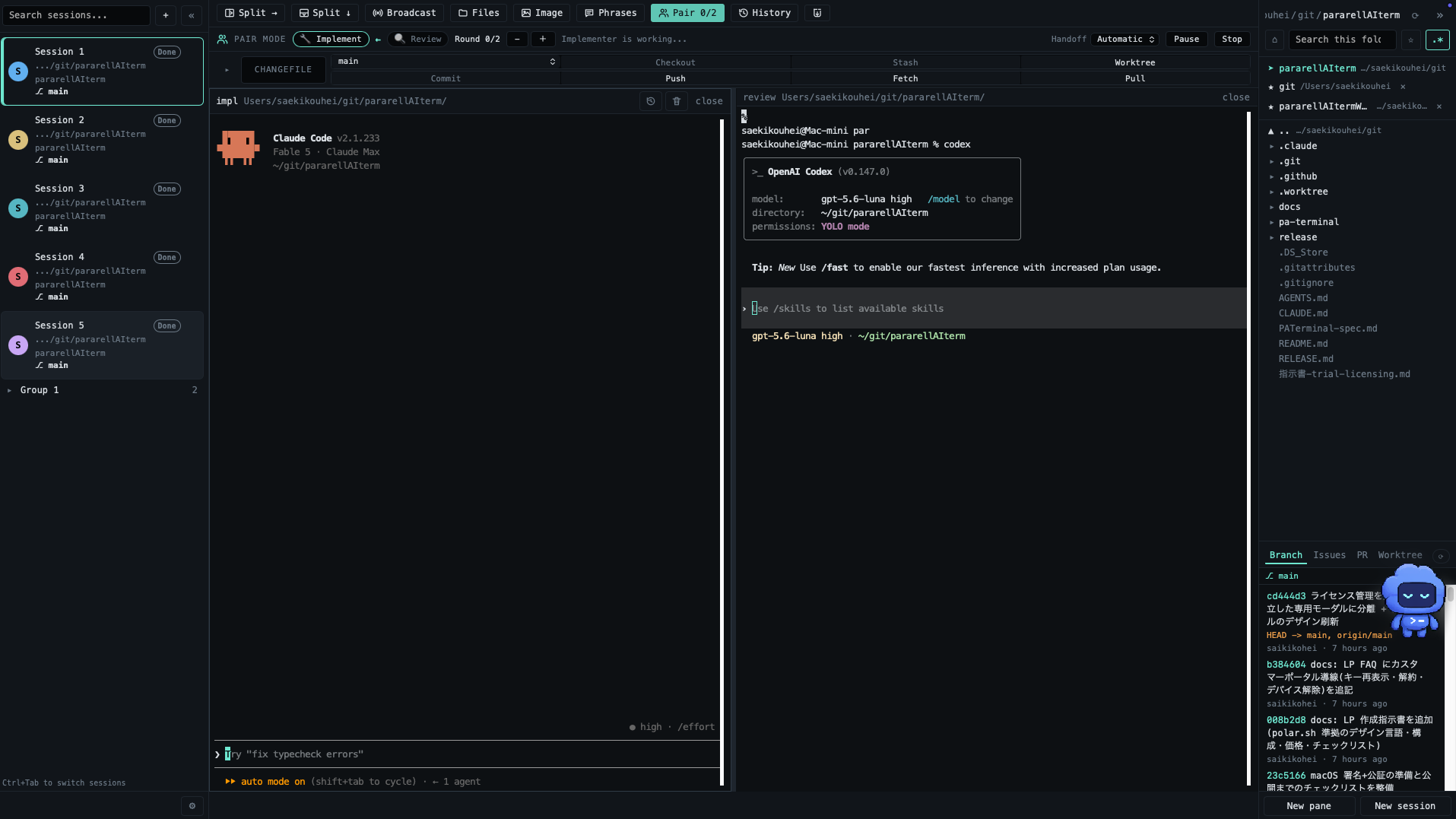Open the Handoff Automatic dropdown
The width and height of the screenshot is (1456, 819).
[1126, 39]
